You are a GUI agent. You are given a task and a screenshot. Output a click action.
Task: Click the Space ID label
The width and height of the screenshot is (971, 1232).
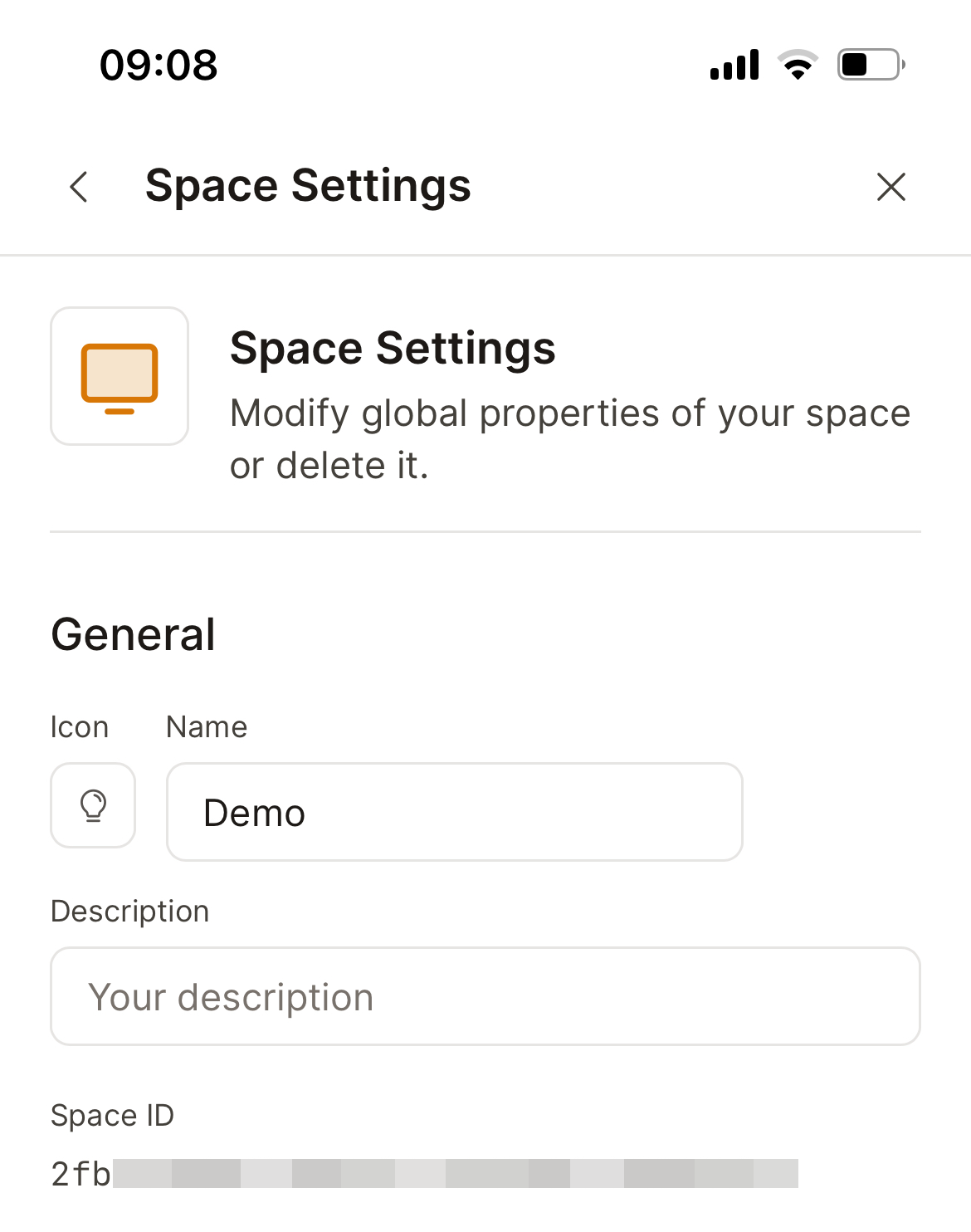(x=112, y=1115)
